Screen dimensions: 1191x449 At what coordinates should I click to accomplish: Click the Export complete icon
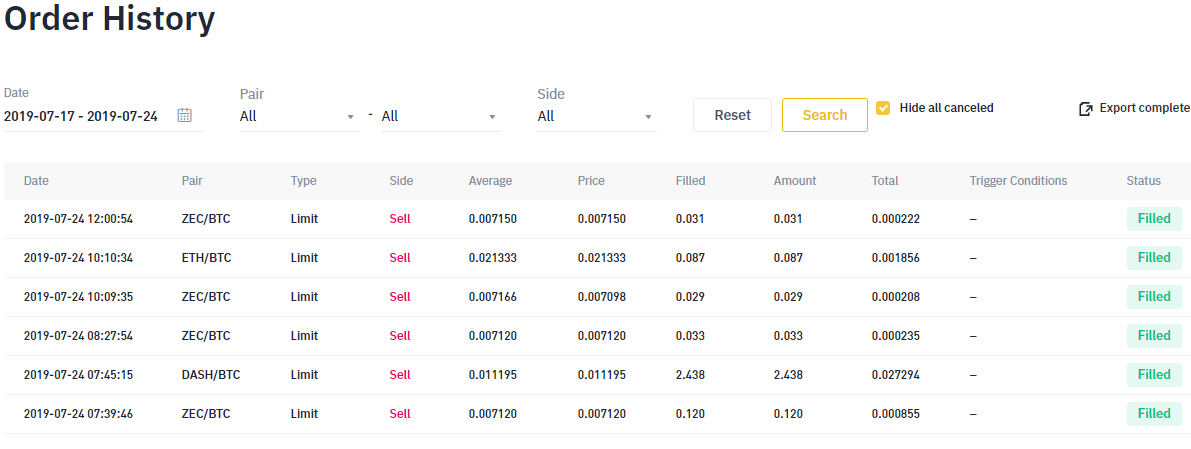1085,109
